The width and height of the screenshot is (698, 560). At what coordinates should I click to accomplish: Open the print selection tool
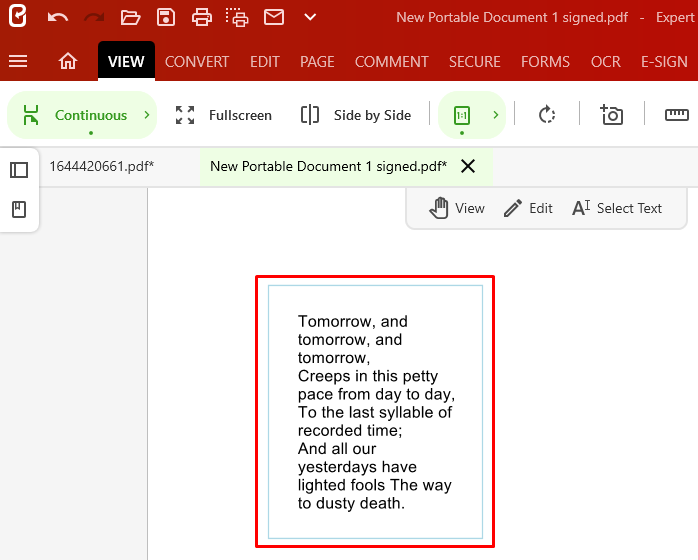click(237, 17)
